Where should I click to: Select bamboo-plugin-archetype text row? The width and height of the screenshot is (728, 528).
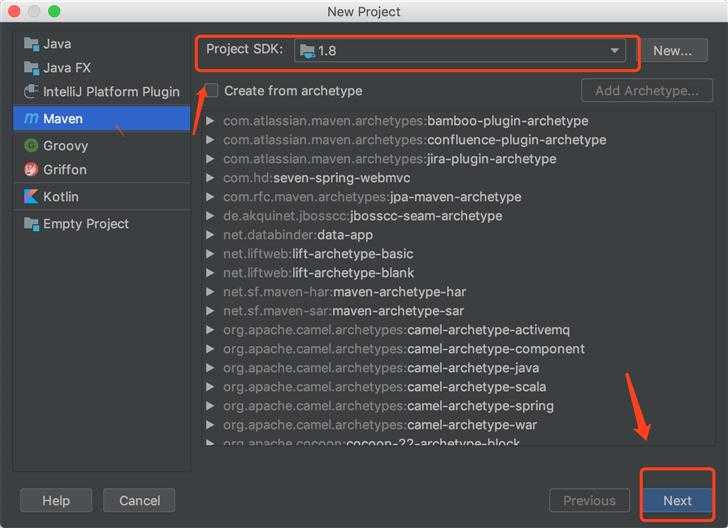pyautogui.click(x=406, y=121)
